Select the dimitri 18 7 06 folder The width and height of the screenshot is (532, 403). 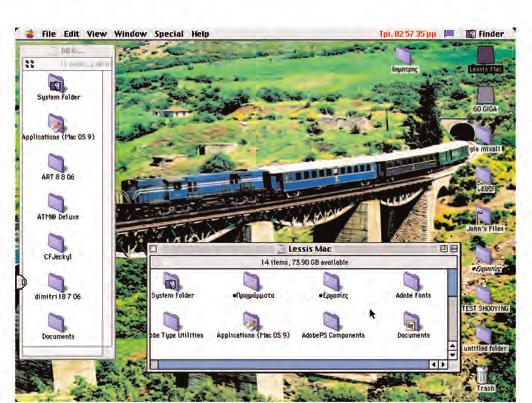(x=58, y=287)
